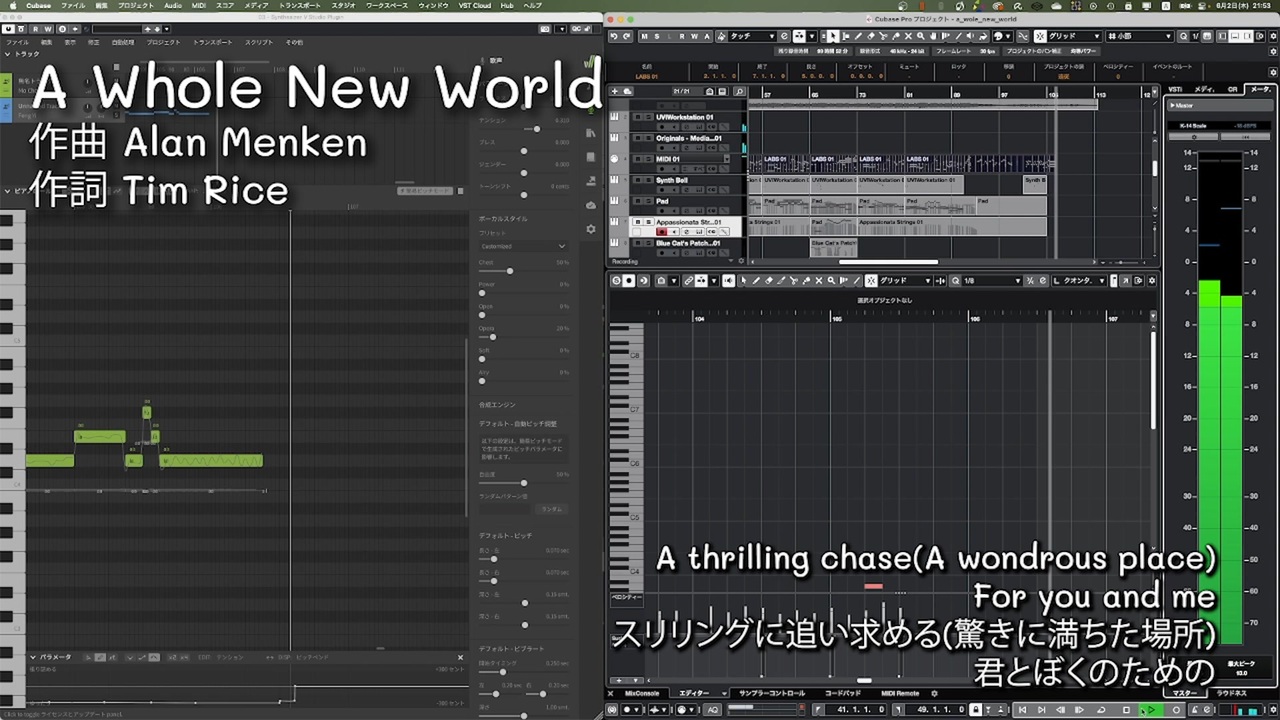Open the Audio menu in macOS menu bar
The height and width of the screenshot is (720, 1280).
(x=173, y=5)
